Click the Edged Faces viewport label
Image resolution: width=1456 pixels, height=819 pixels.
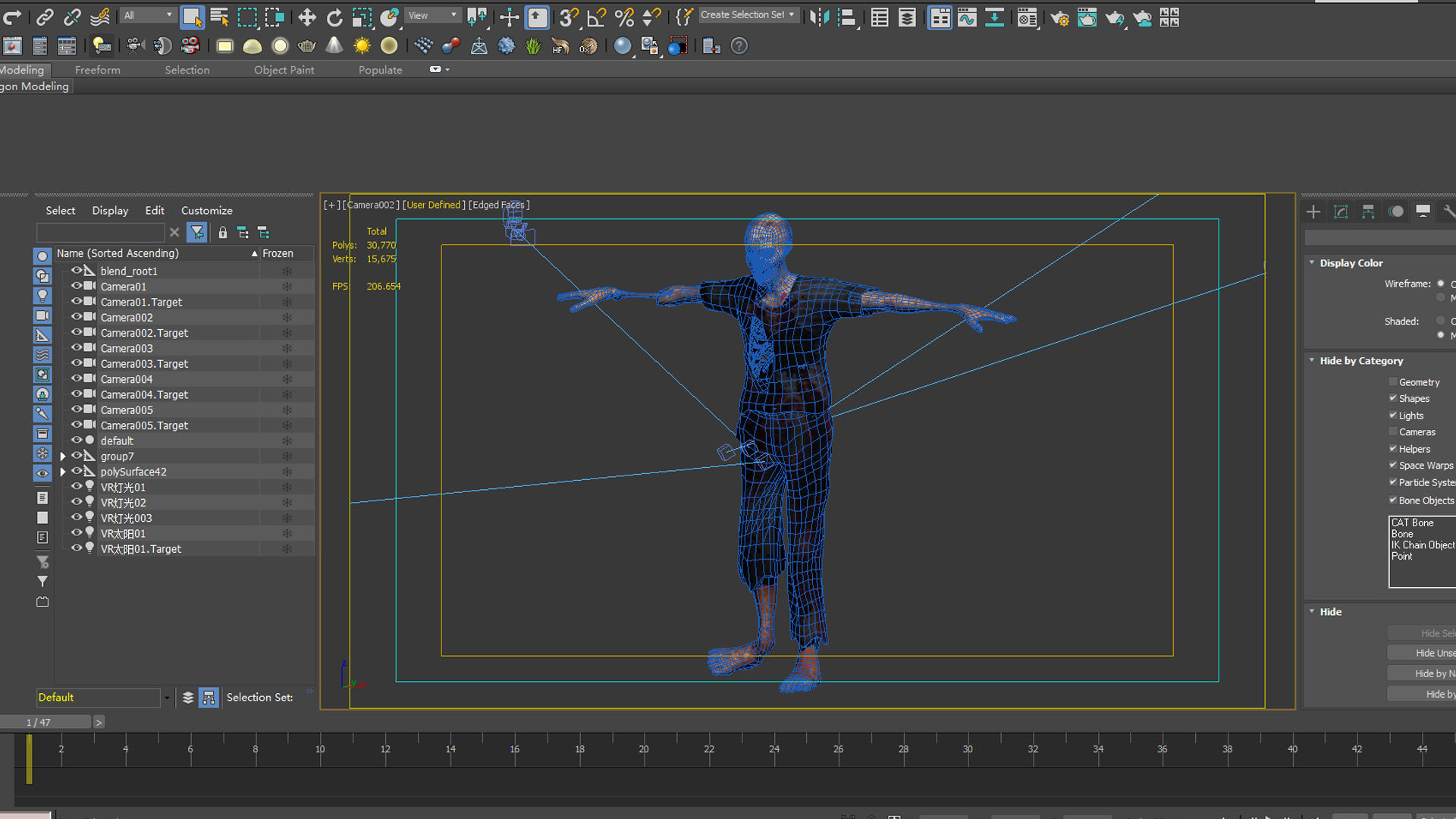[x=499, y=205]
